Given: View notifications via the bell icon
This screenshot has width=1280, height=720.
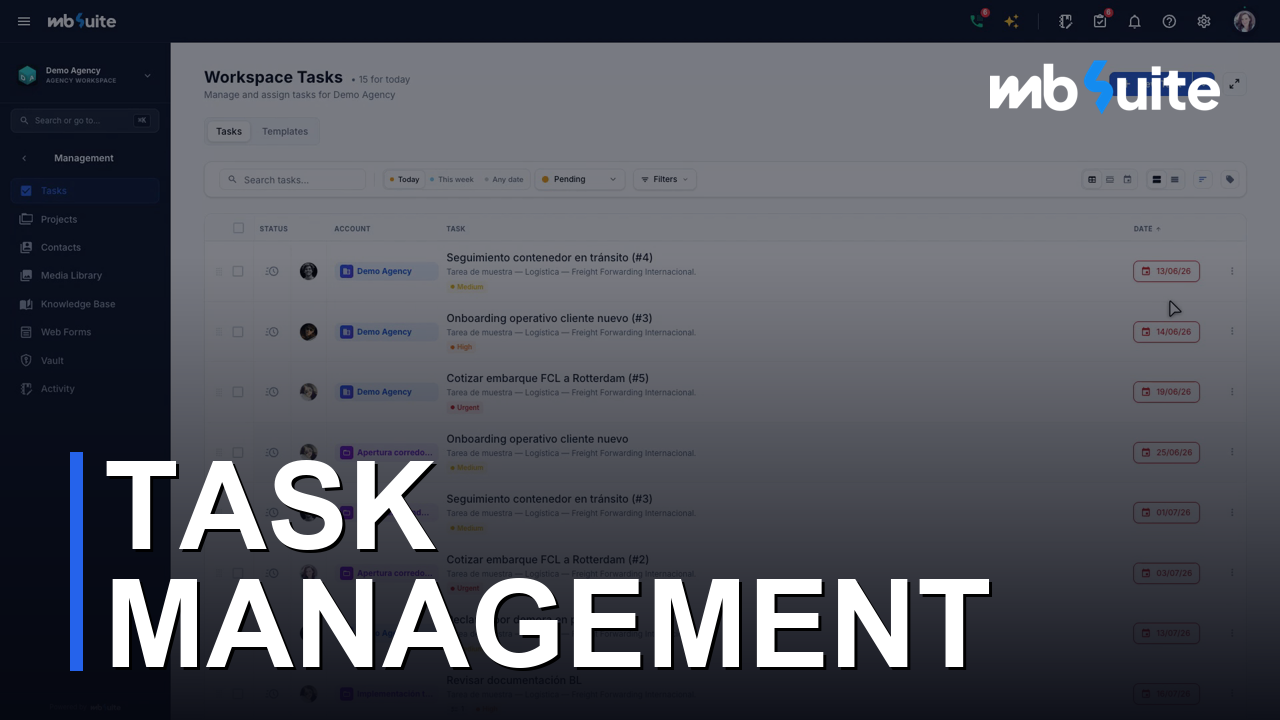Looking at the screenshot, I should 1134,21.
